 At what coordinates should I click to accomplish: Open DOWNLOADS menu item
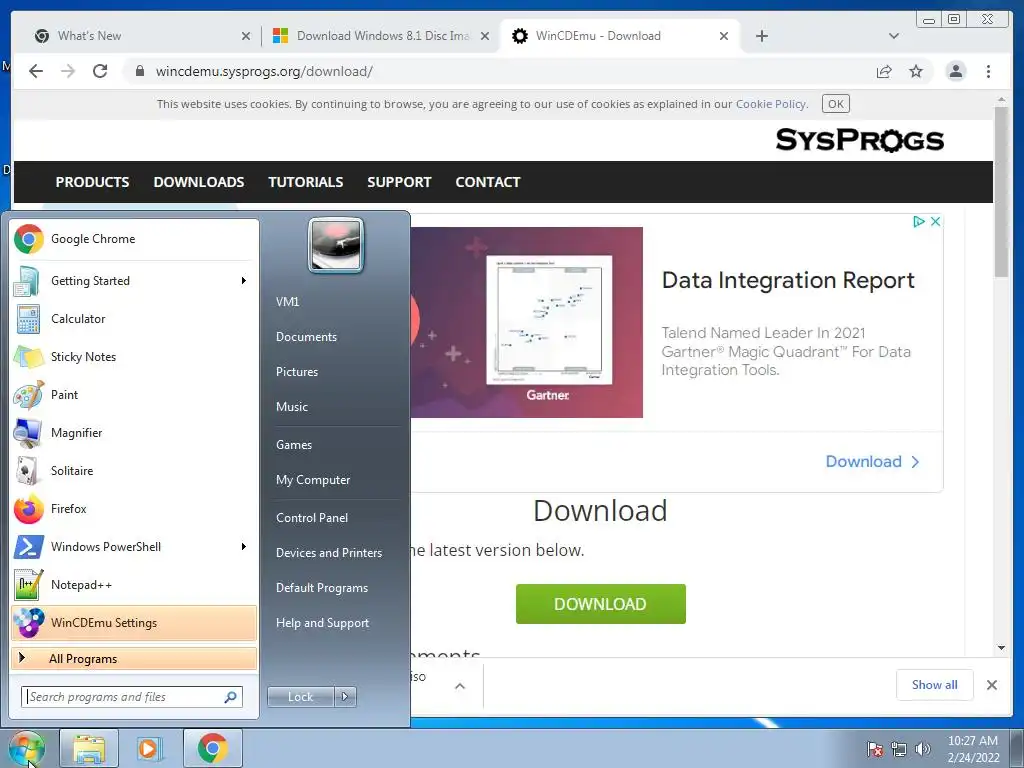coord(199,182)
